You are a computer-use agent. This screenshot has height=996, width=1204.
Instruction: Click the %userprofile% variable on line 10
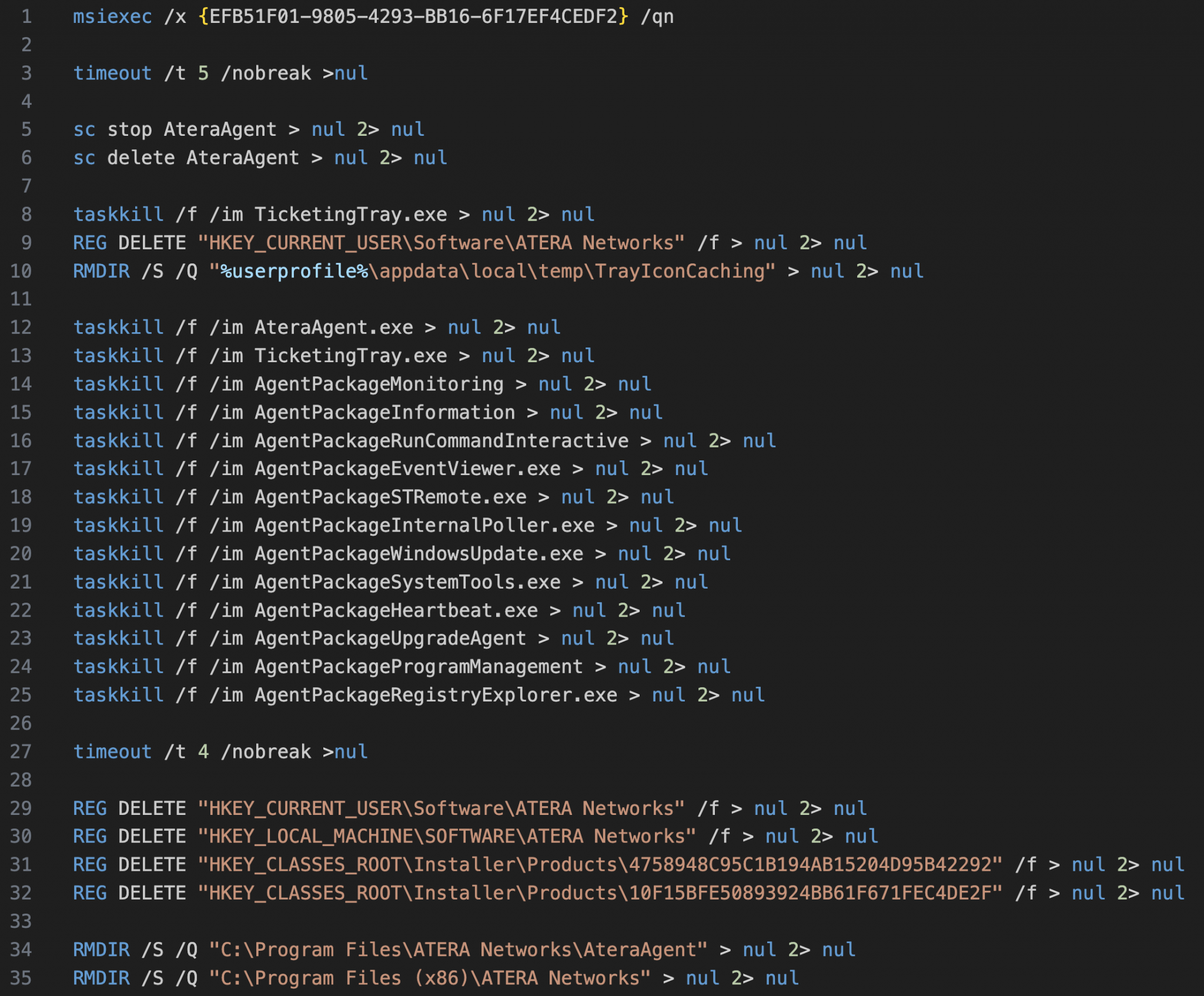293,272
